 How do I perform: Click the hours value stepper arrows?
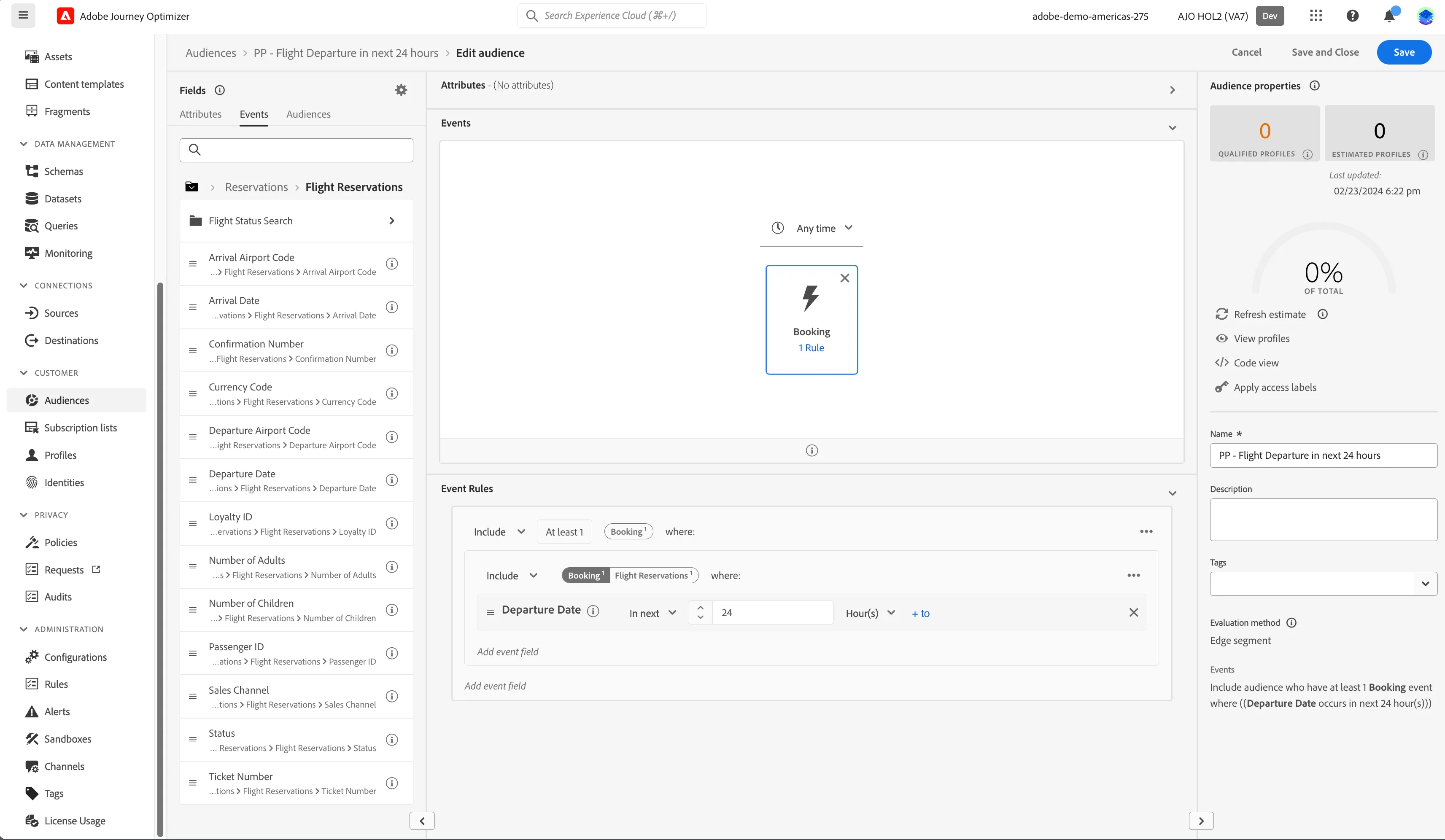point(700,612)
